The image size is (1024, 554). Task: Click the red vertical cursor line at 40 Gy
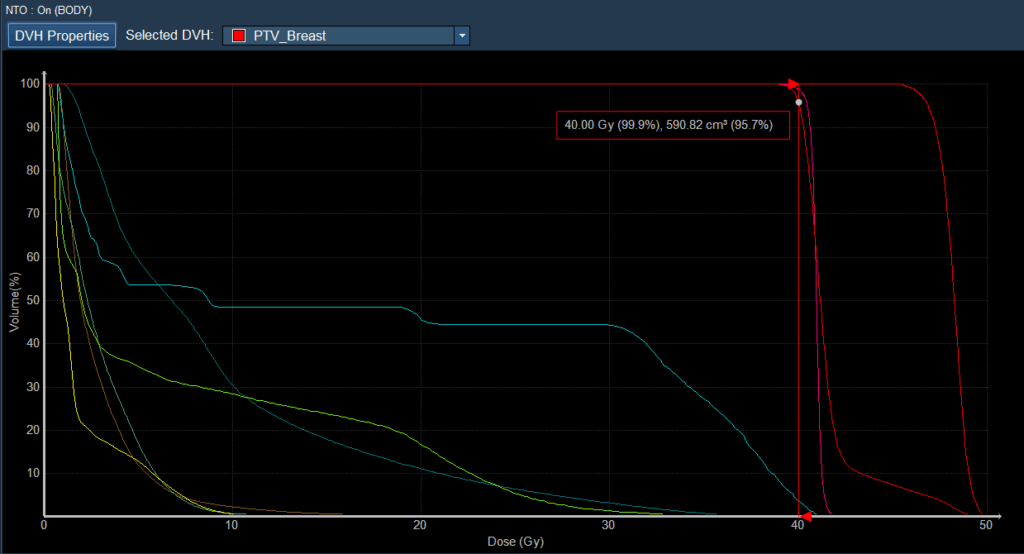[799, 300]
